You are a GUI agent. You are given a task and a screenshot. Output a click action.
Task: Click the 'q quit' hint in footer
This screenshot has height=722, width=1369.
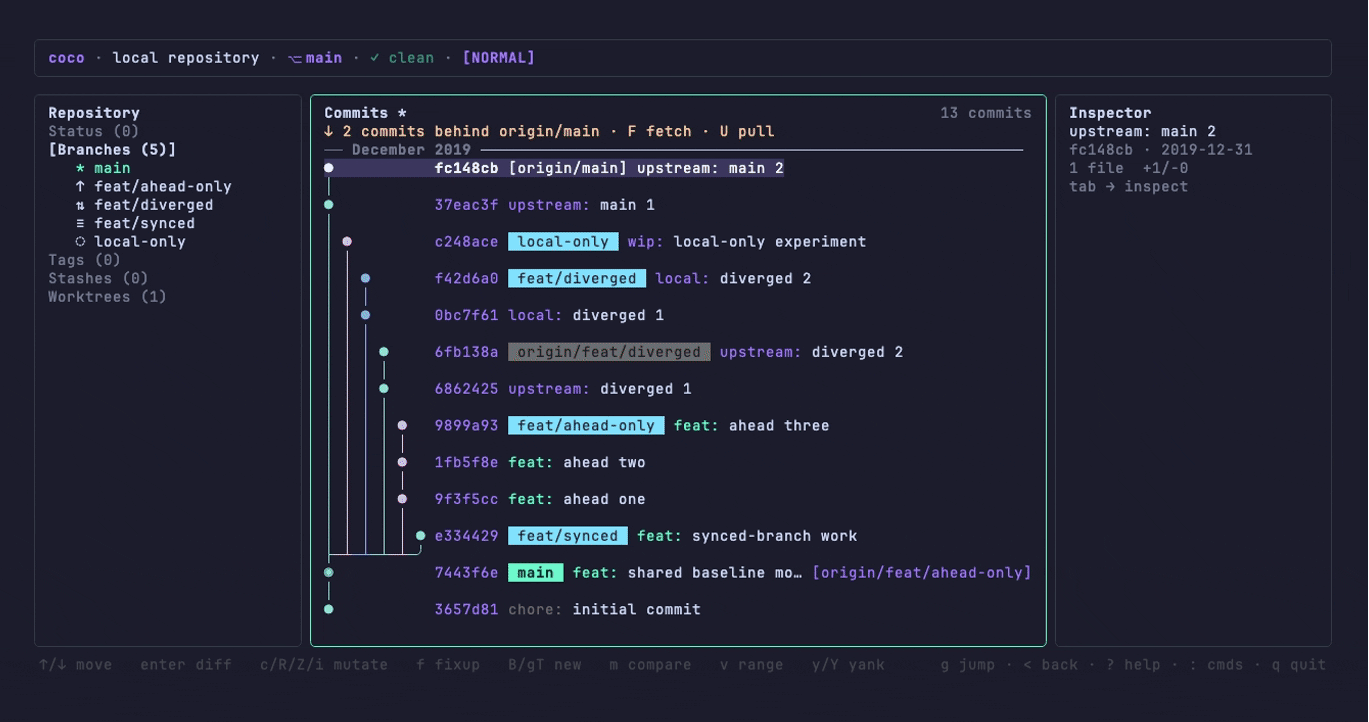point(1299,665)
